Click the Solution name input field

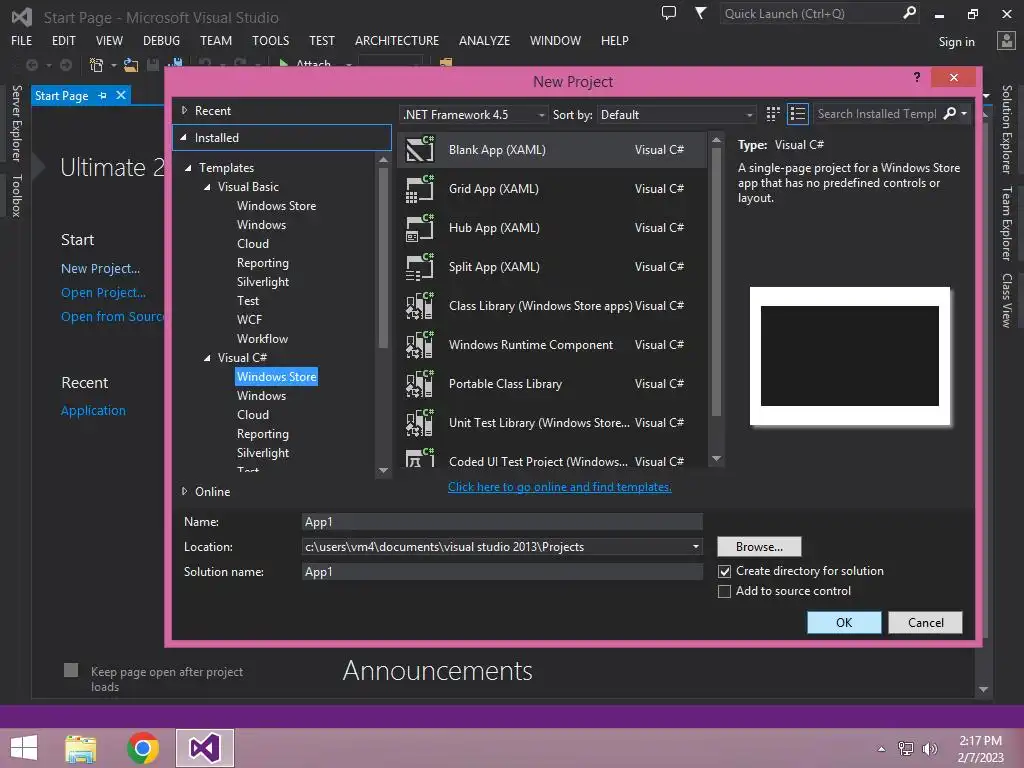[502, 571]
